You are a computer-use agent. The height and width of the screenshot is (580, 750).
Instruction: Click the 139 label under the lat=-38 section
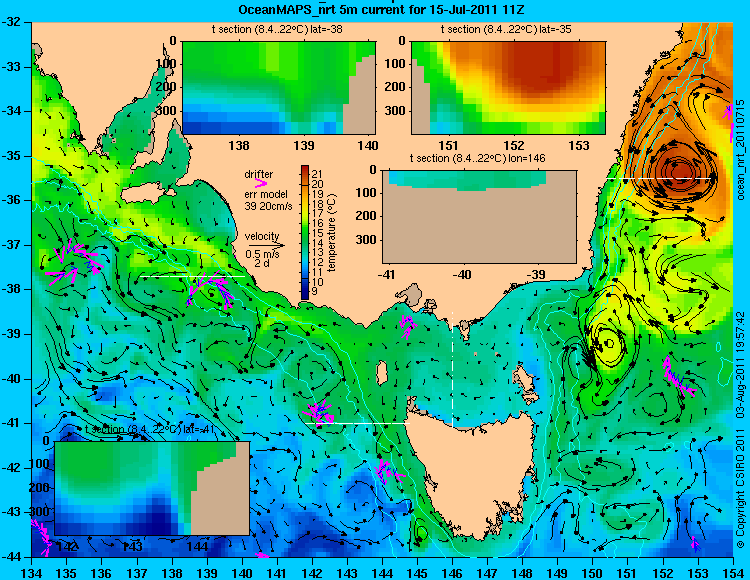tap(304, 145)
